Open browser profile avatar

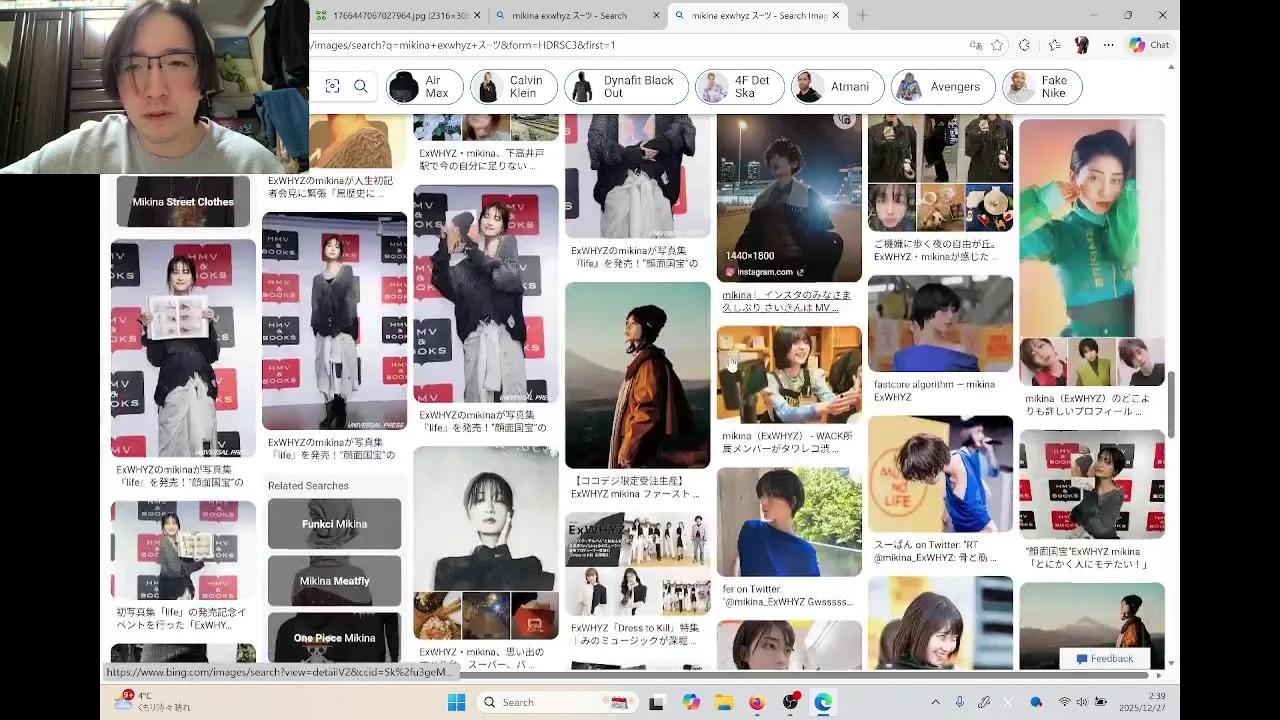coord(1081,45)
